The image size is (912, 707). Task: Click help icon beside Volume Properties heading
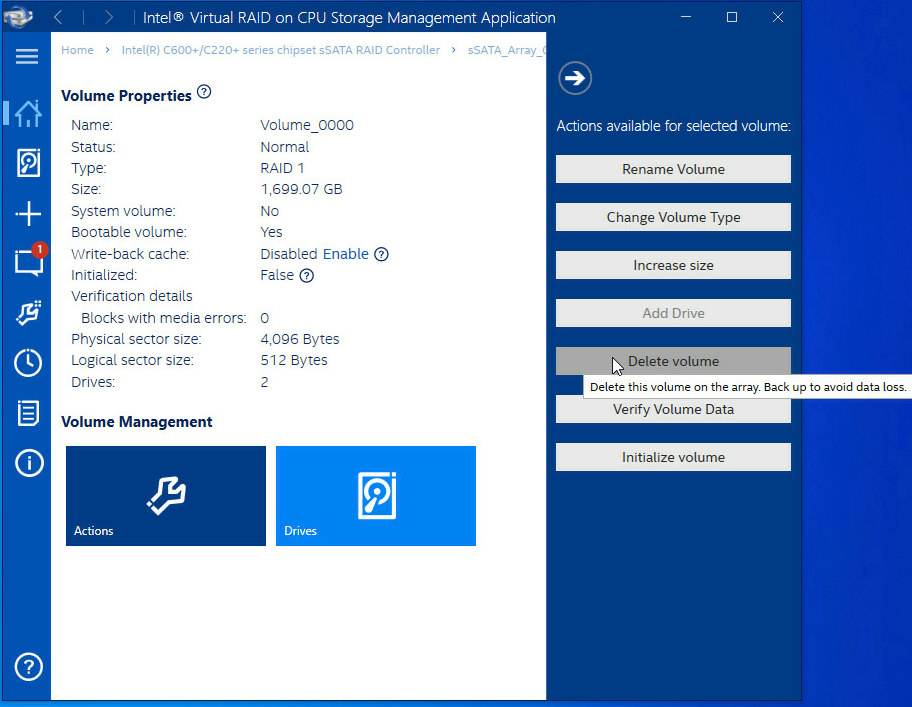(x=204, y=92)
